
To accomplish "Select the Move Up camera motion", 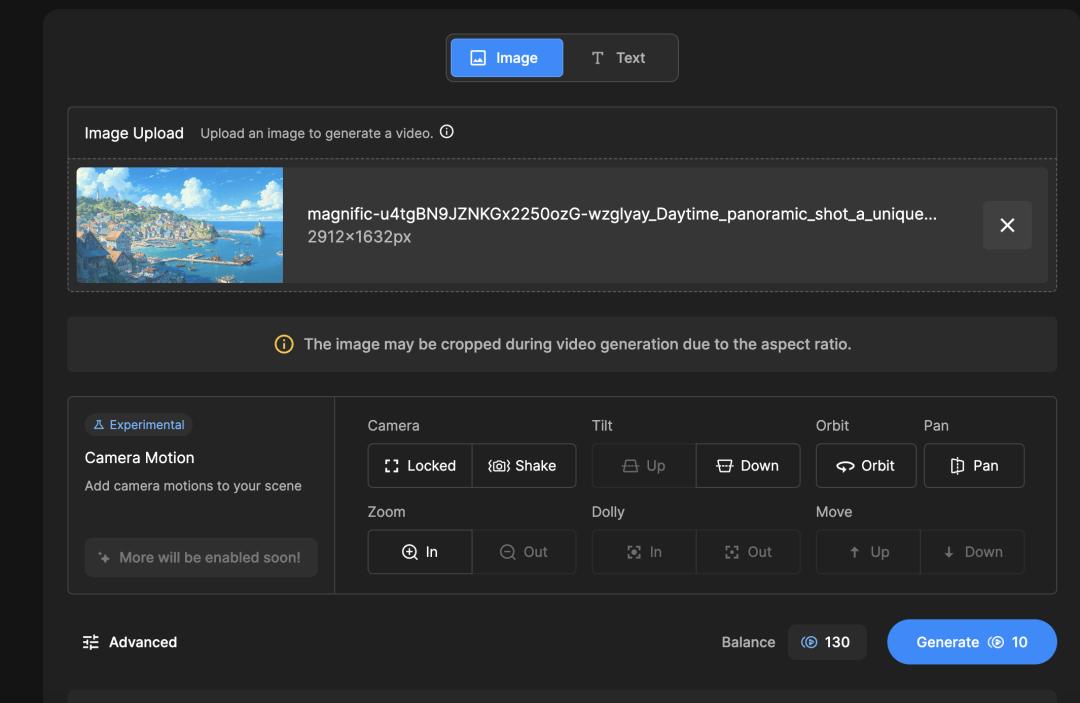I will (x=867, y=551).
